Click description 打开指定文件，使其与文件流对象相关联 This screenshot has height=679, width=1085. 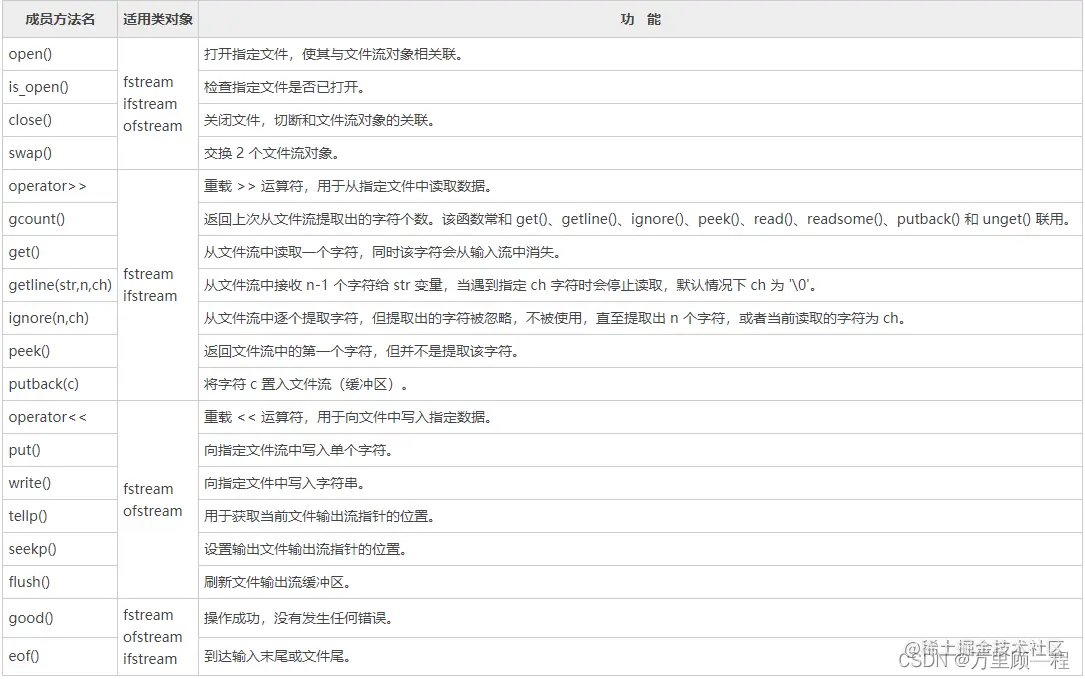[x=334, y=54]
